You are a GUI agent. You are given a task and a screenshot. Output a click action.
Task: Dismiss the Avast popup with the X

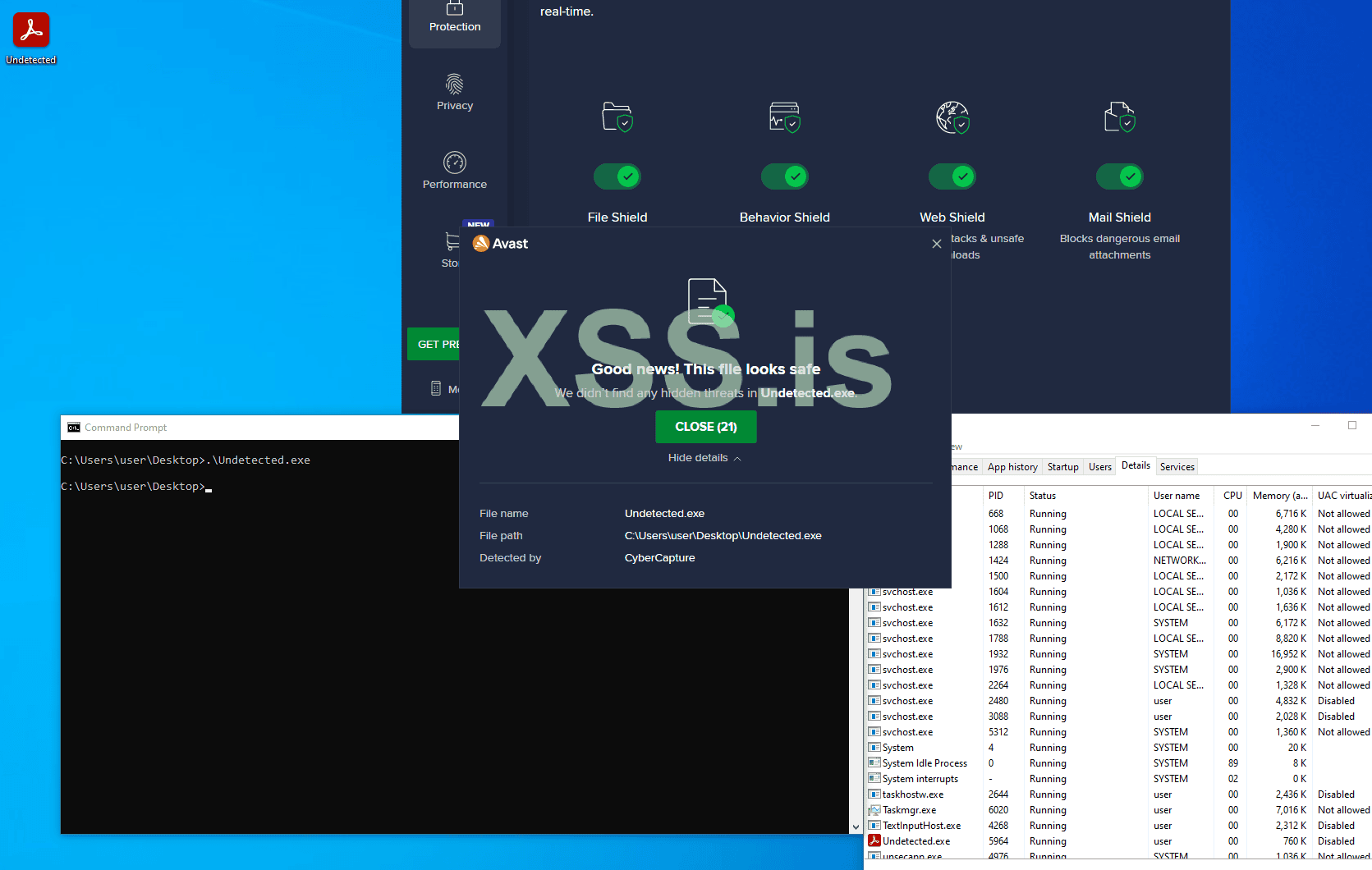tap(937, 244)
